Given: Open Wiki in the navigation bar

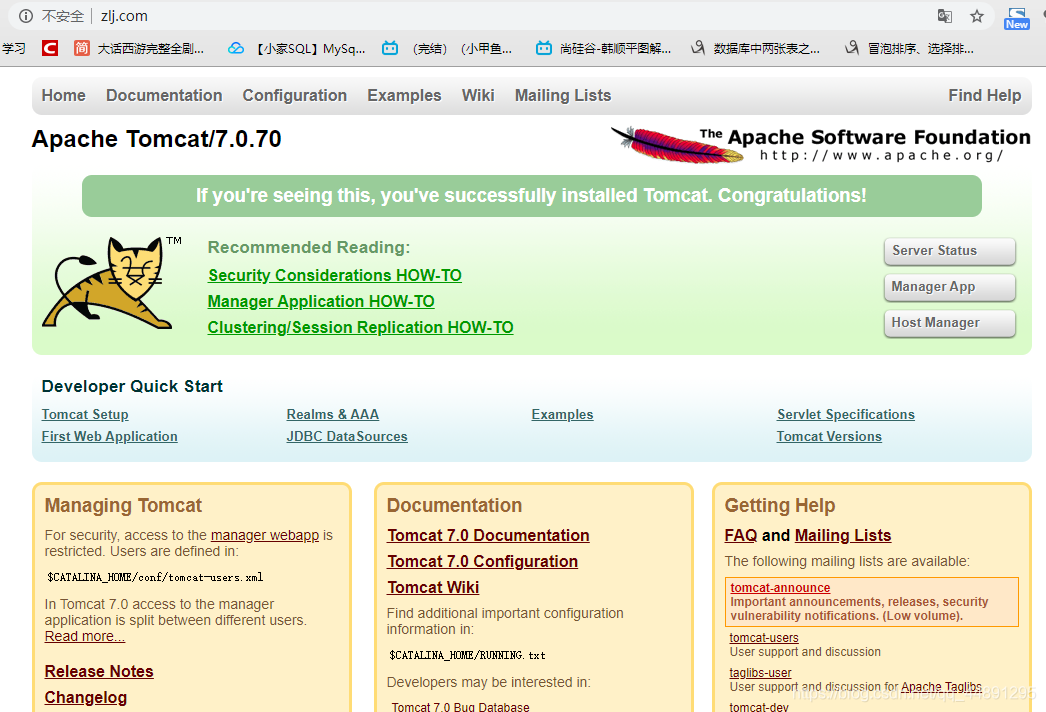Looking at the screenshot, I should coord(478,95).
